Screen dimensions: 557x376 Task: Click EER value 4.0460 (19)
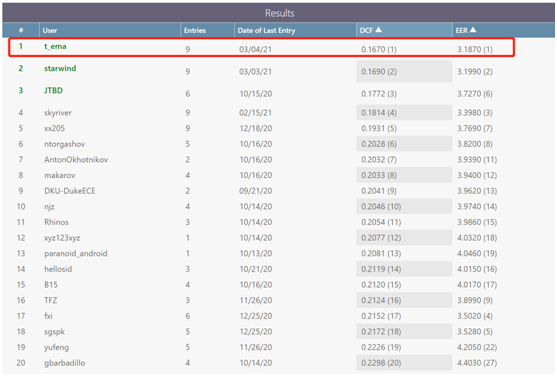click(477, 253)
